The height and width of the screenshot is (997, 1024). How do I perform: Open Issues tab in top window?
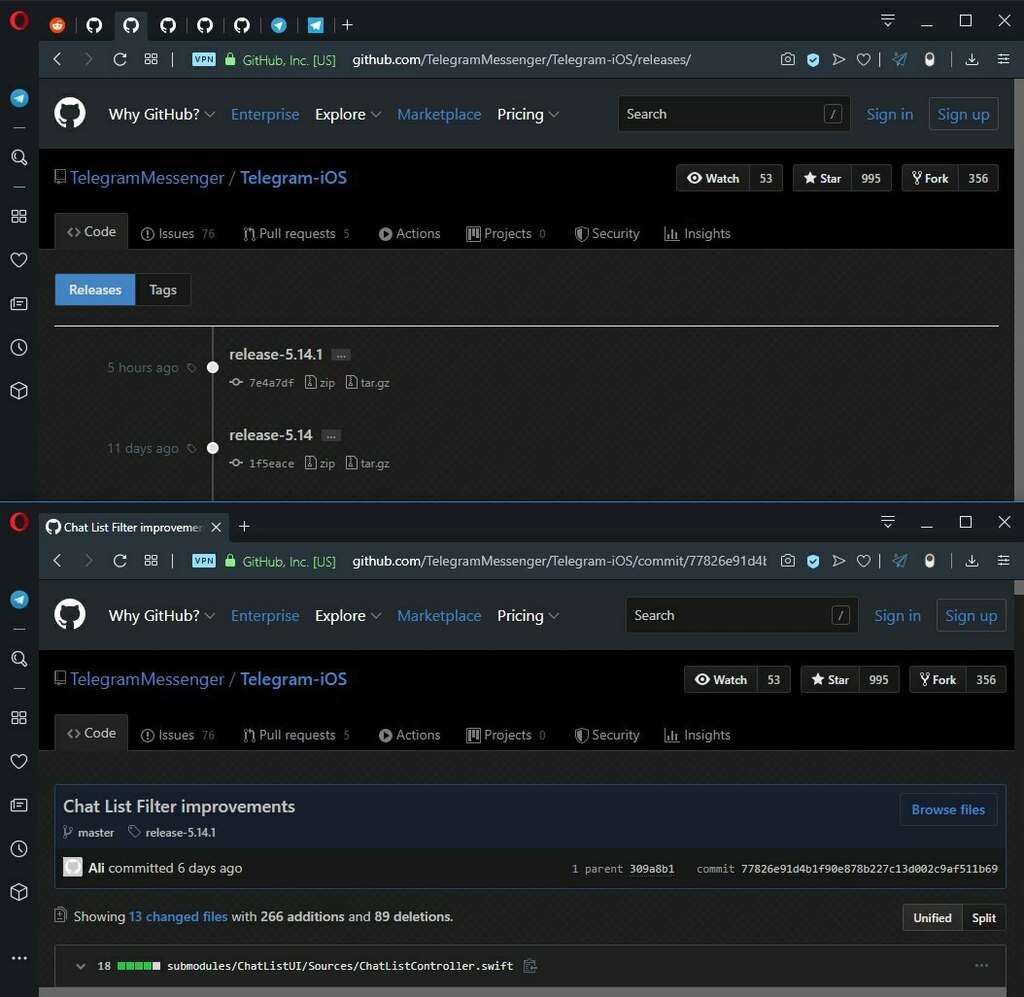coord(177,234)
